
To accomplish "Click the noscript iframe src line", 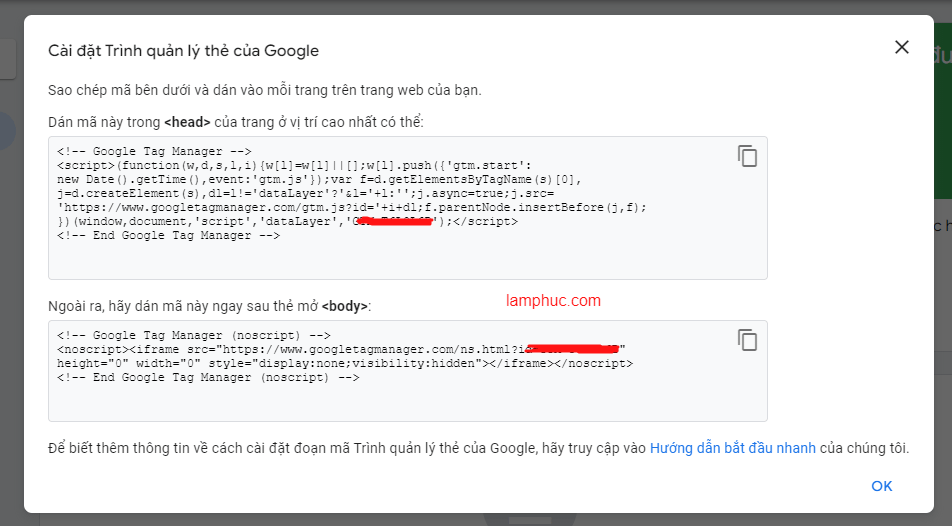I will [341, 349].
